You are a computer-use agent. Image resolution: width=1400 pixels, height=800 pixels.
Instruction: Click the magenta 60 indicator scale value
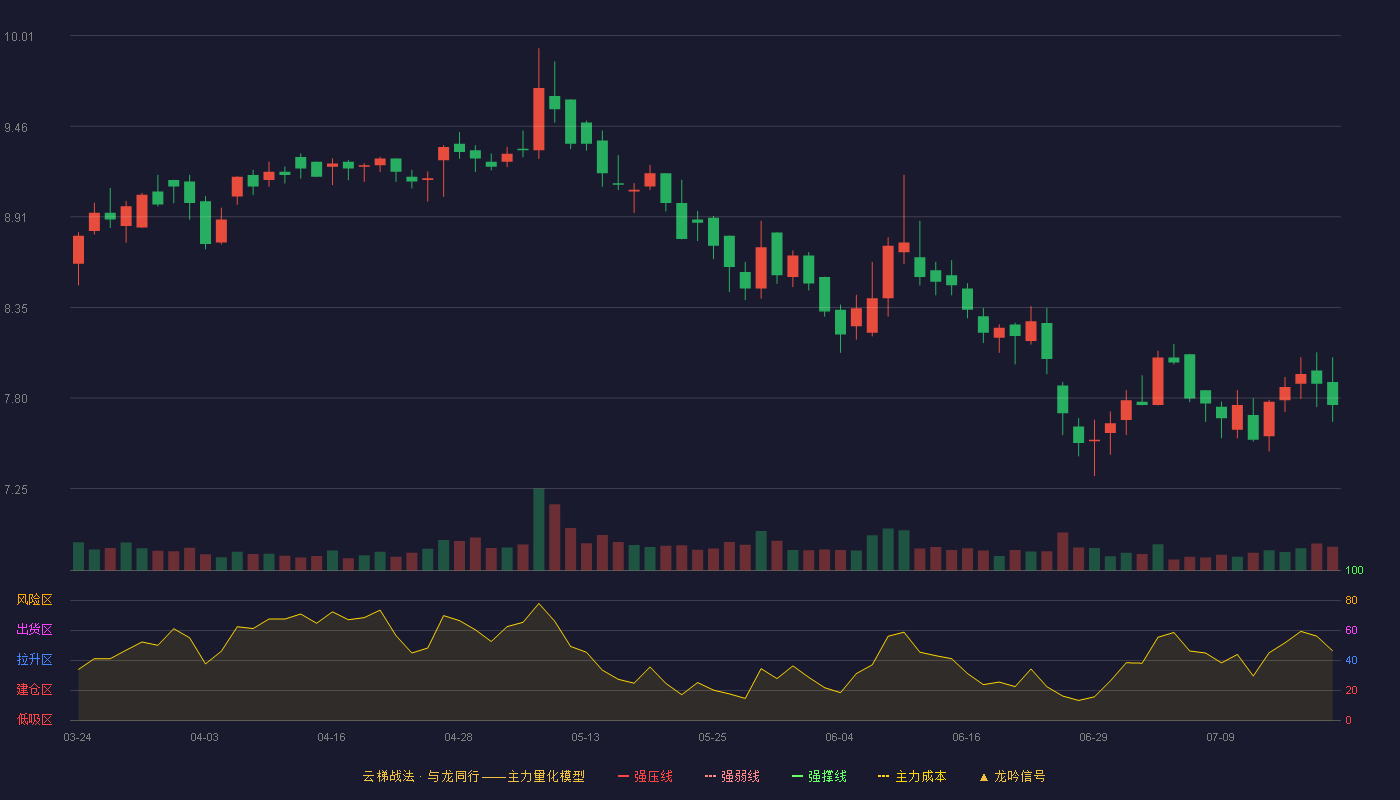(1351, 630)
